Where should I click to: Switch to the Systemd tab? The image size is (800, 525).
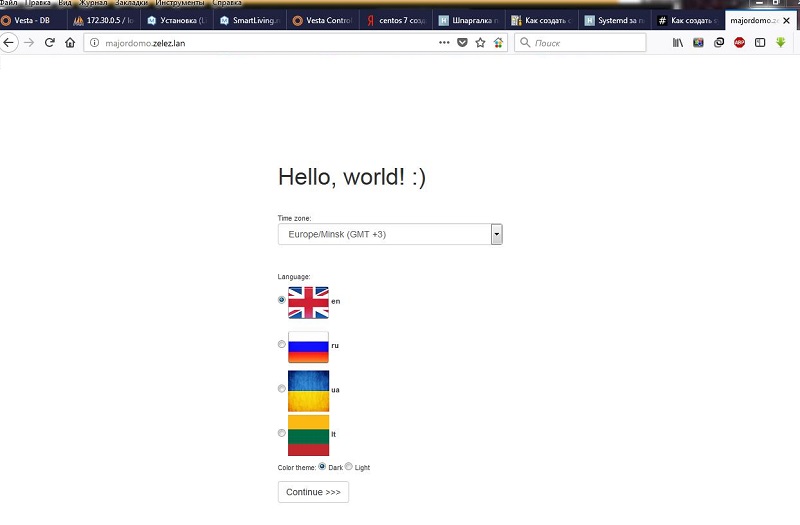click(615, 20)
